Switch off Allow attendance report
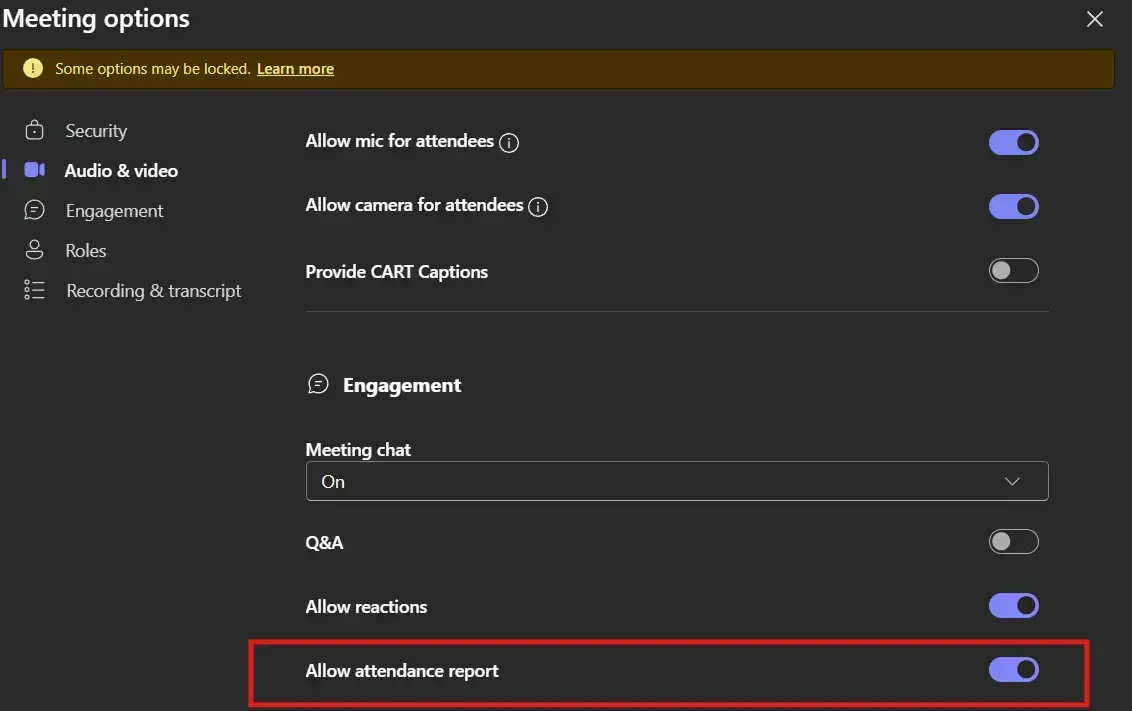1132x711 pixels. [1013, 670]
